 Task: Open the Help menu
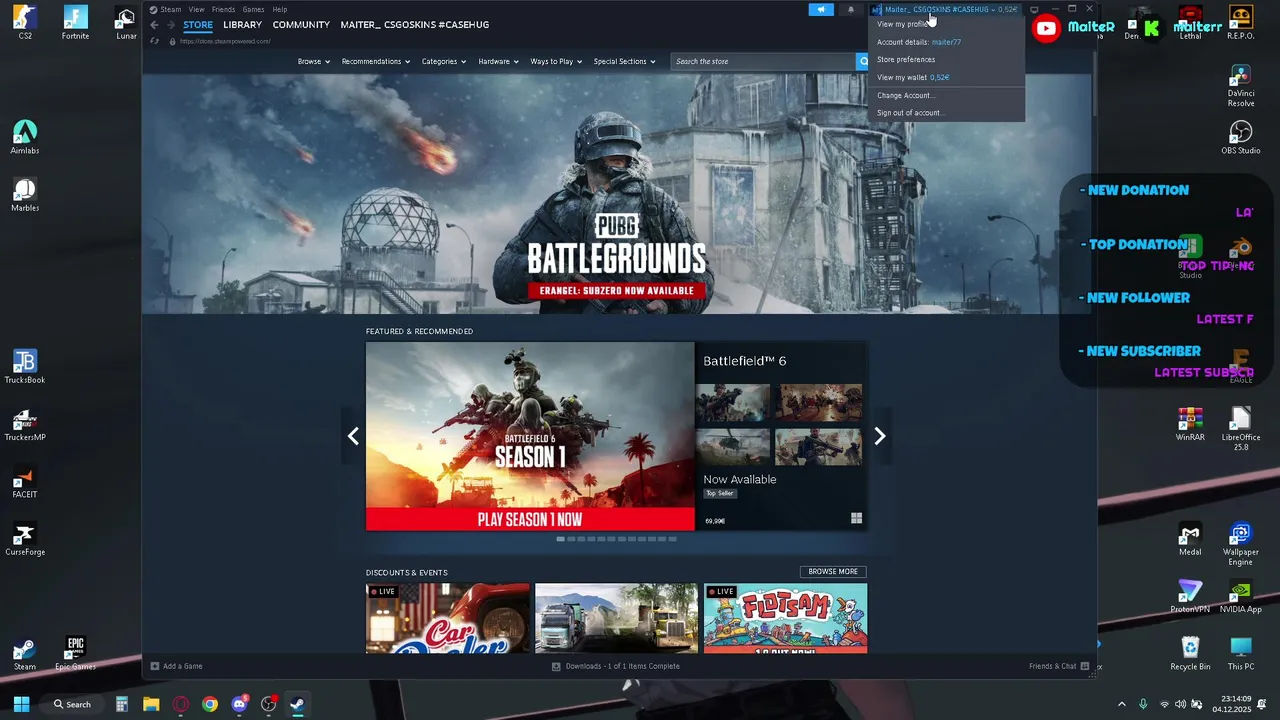(280, 10)
